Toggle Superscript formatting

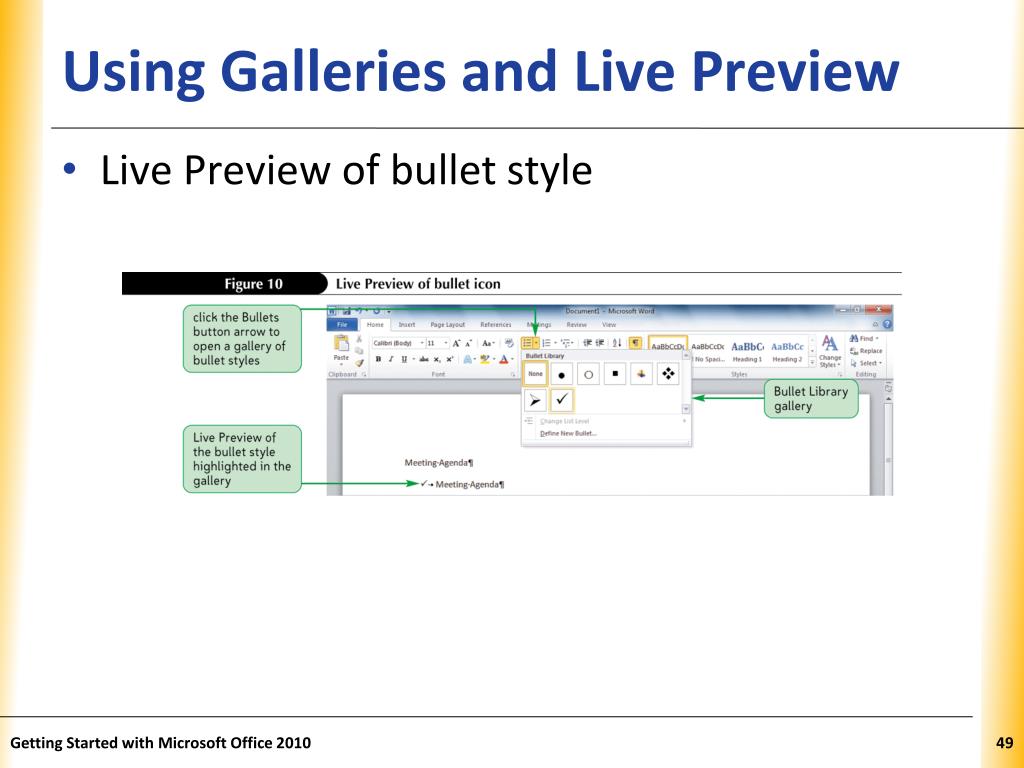449,359
